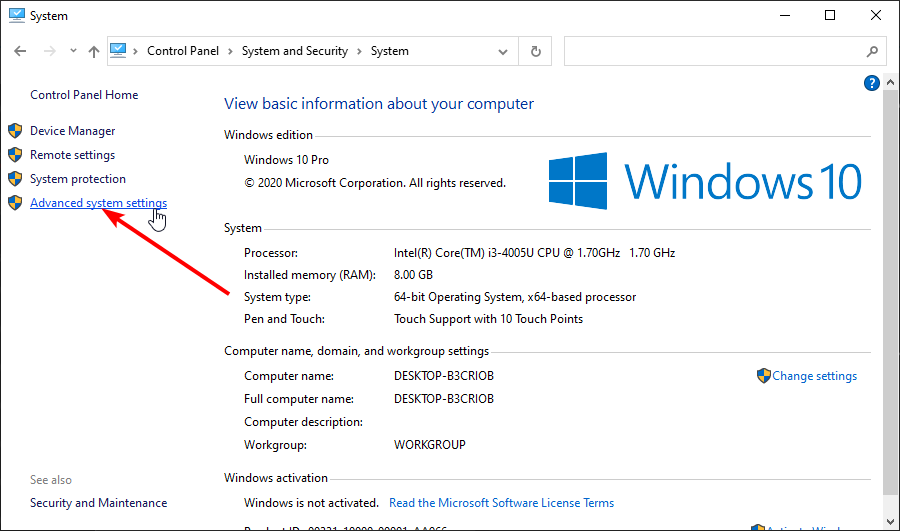Expand the chevron after Control Panel
Image resolution: width=900 pixels, height=531 pixels.
(x=230, y=51)
